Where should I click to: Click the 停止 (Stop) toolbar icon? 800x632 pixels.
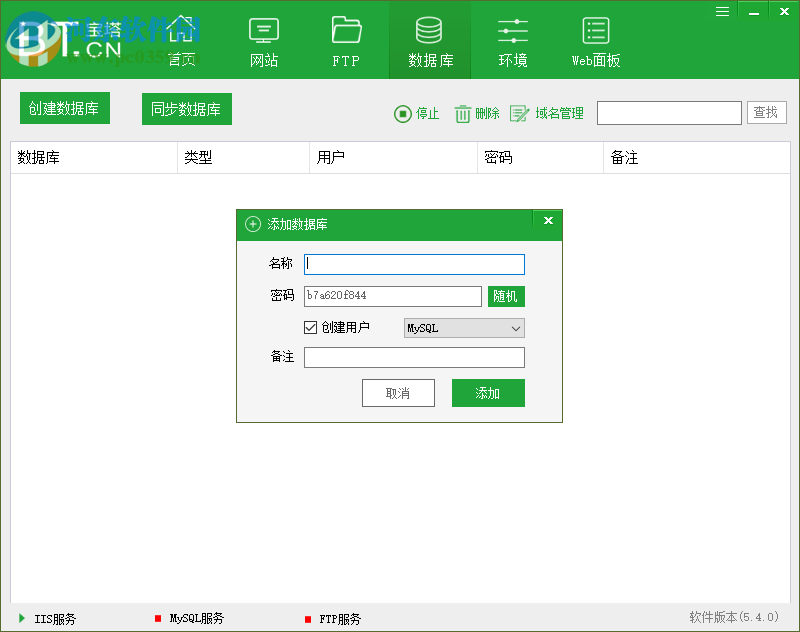pos(401,113)
